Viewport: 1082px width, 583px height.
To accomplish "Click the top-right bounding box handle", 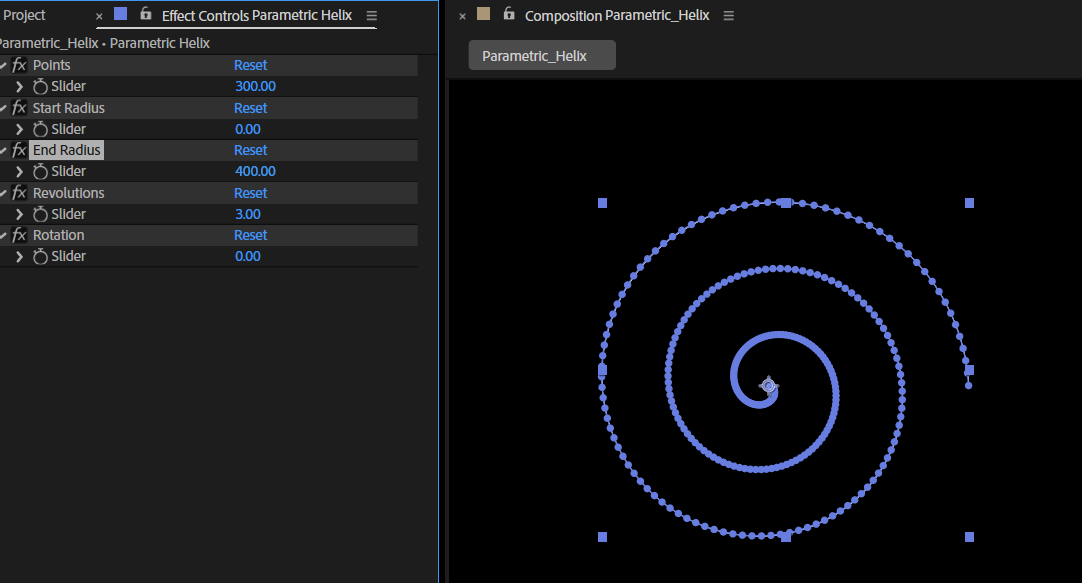I will 970,203.
